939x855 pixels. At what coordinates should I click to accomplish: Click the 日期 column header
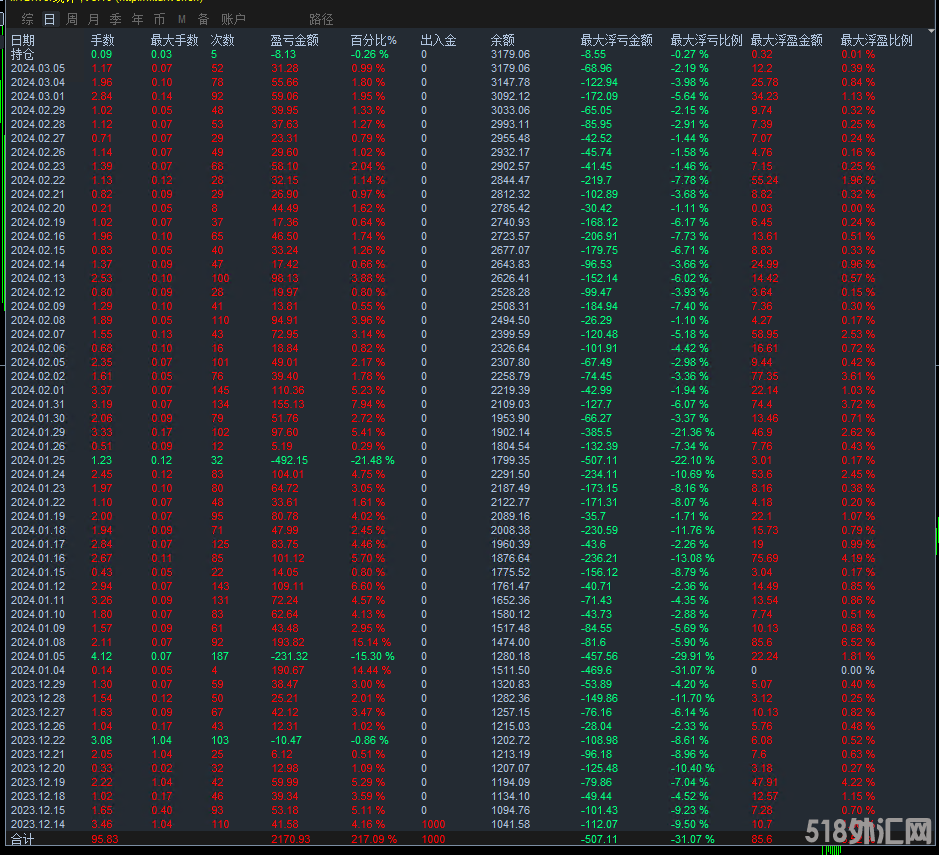[23, 40]
